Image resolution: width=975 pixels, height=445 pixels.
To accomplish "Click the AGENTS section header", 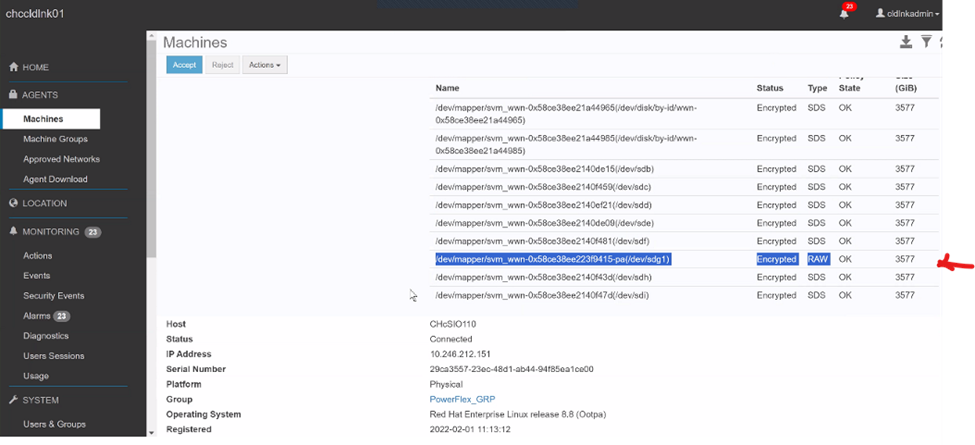I will tap(40, 95).
